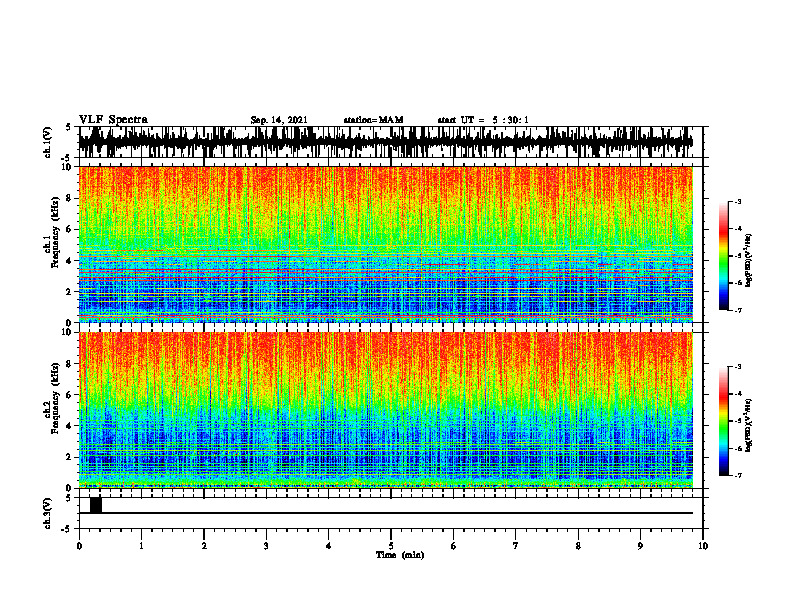
Task: Click the time axis tick label '0'
Action: pos(79,546)
